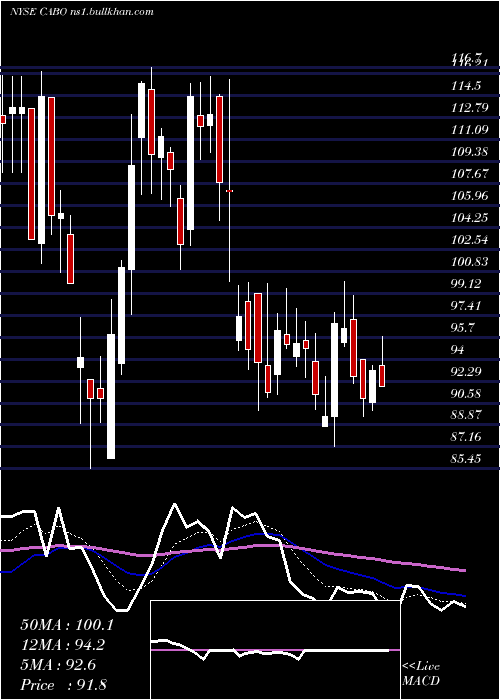Select the 102.54 price axis label
This screenshot has width=500, height=700.
pyautogui.click(x=469, y=240)
